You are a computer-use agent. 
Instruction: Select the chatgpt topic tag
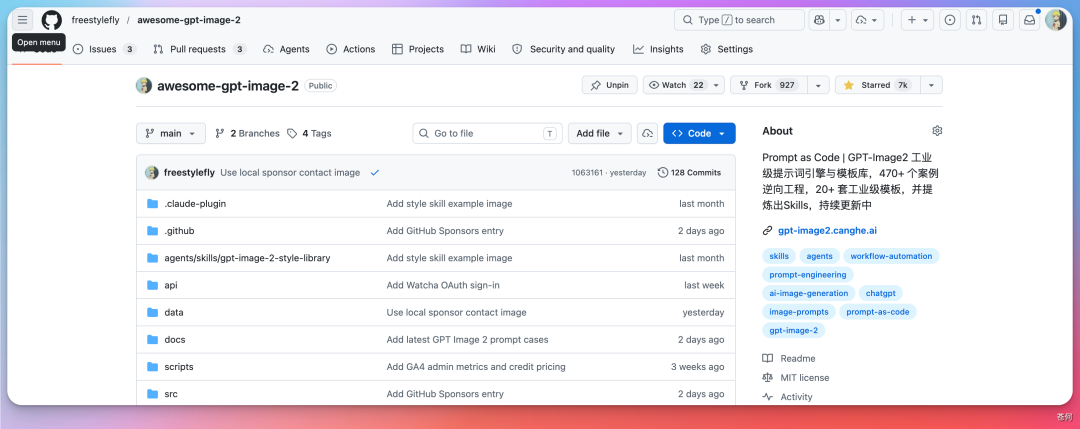tap(881, 293)
